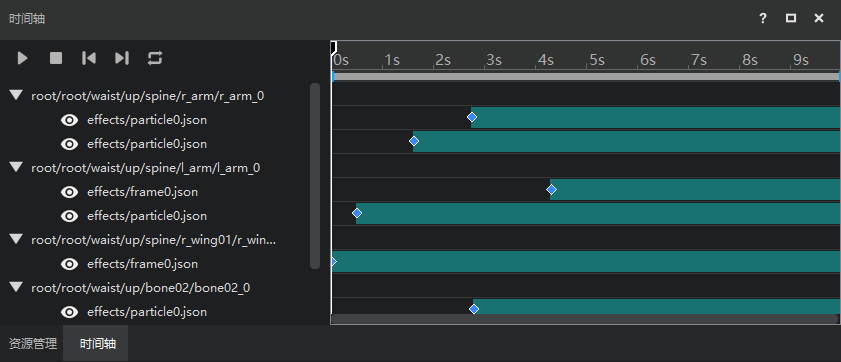The width and height of the screenshot is (841, 362).
Task: Toggle visibility of frame0.json under l_arm_0
Action: (x=70, y=192)
